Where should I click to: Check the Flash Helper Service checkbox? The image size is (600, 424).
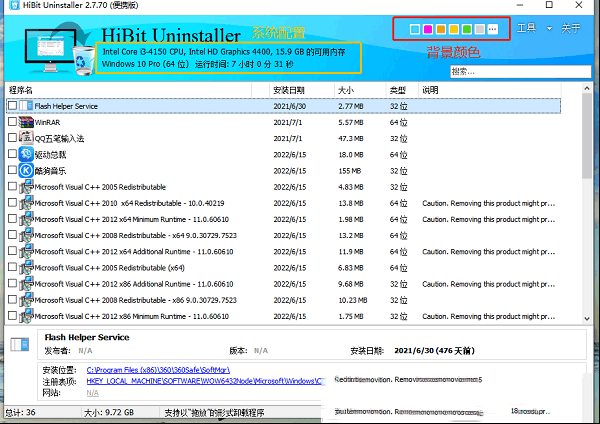(x=12, y=105)
